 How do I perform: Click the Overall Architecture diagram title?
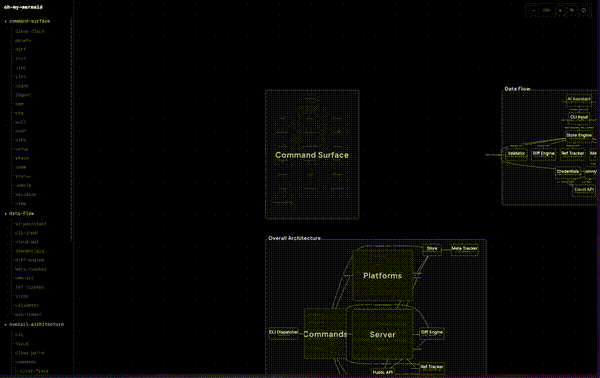(x=294, y=238)
